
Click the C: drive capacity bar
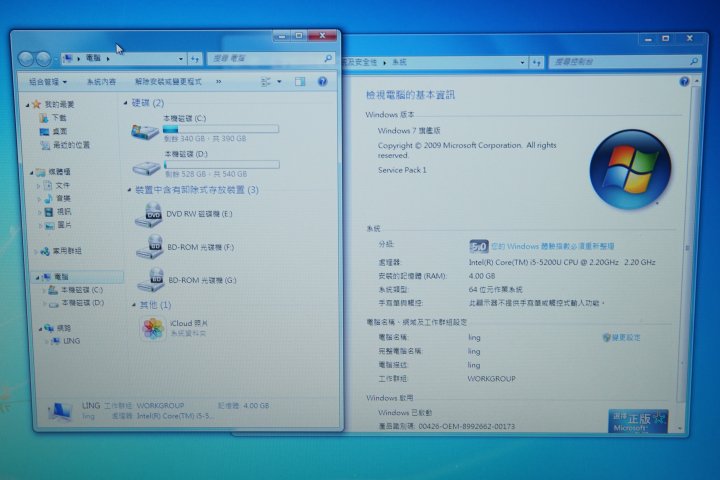pos(221,129)
